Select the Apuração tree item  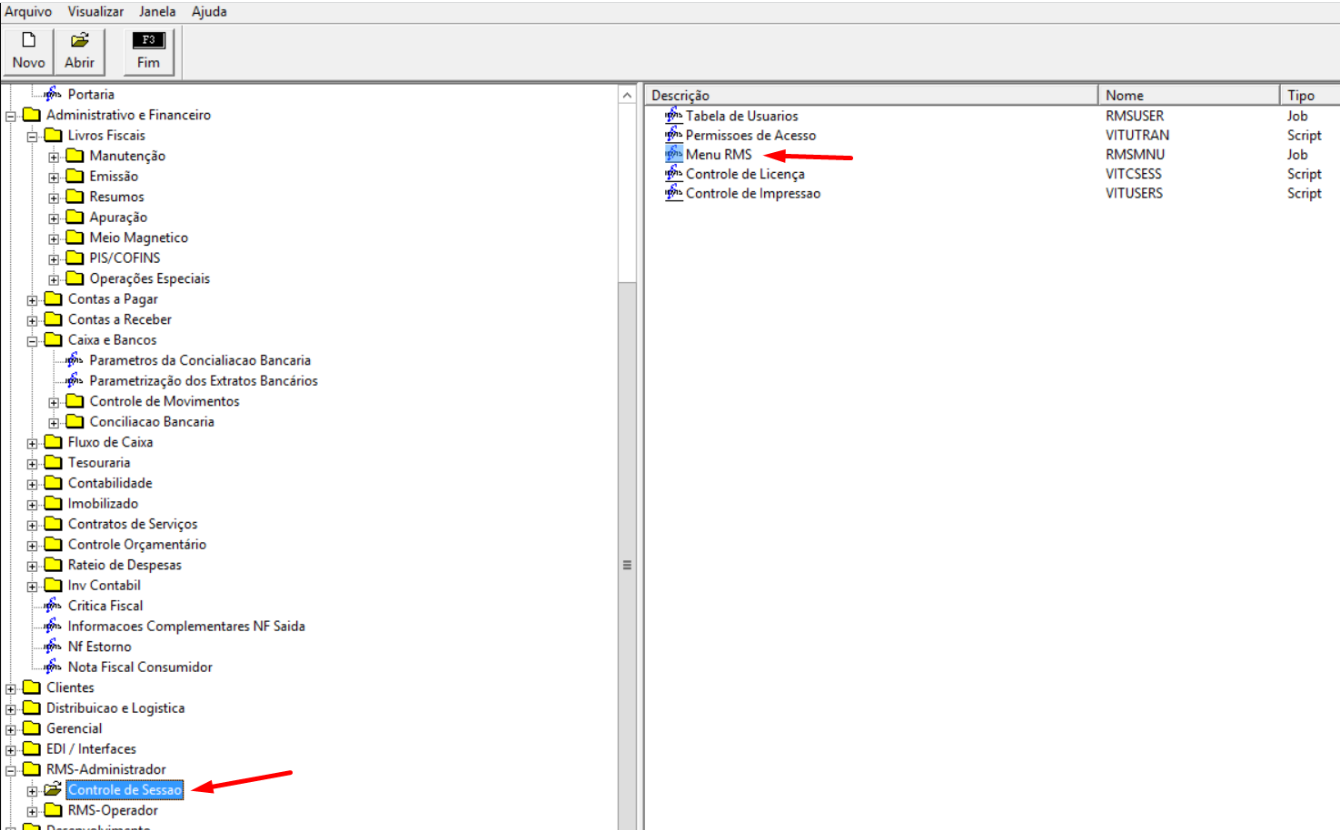[118, 217]
